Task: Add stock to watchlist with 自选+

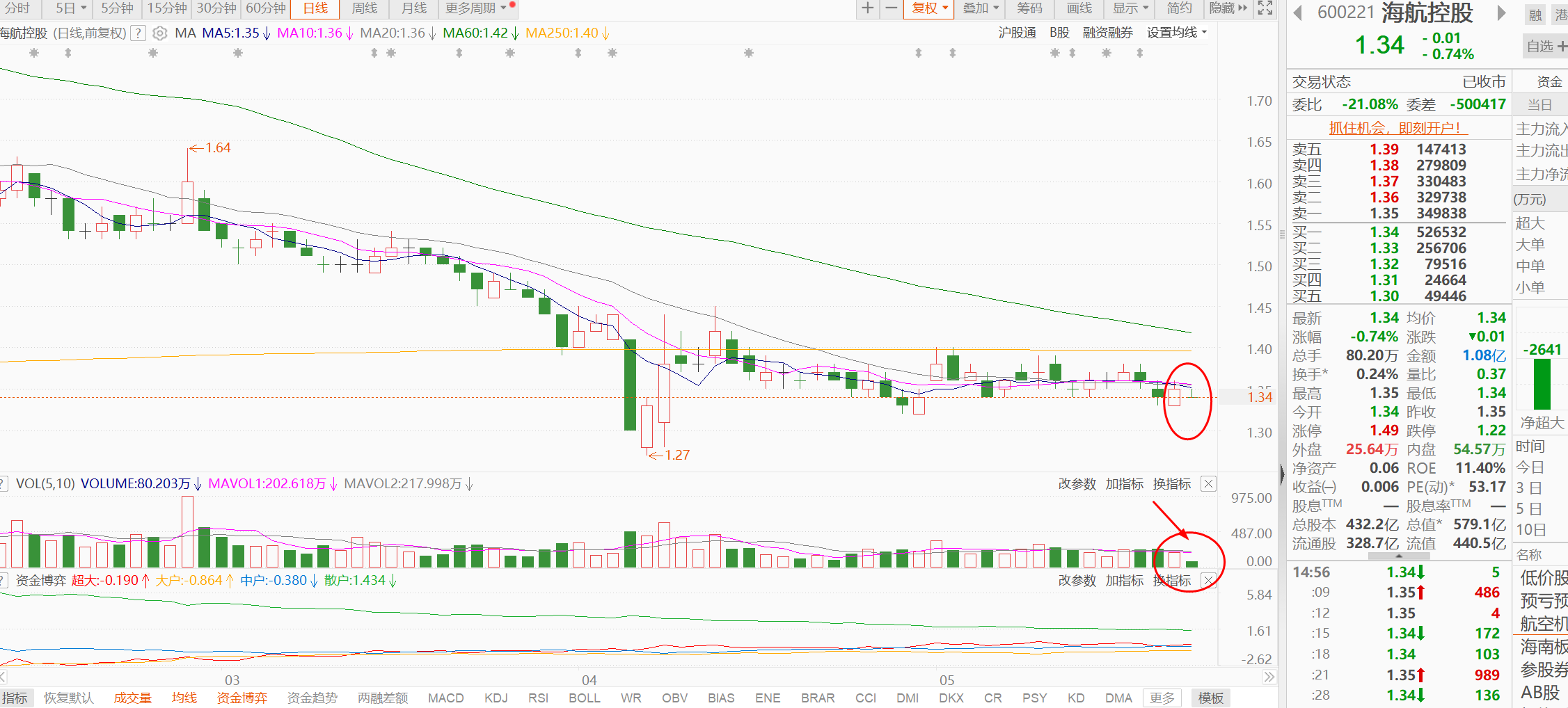Action: [x=1546, y=47]
